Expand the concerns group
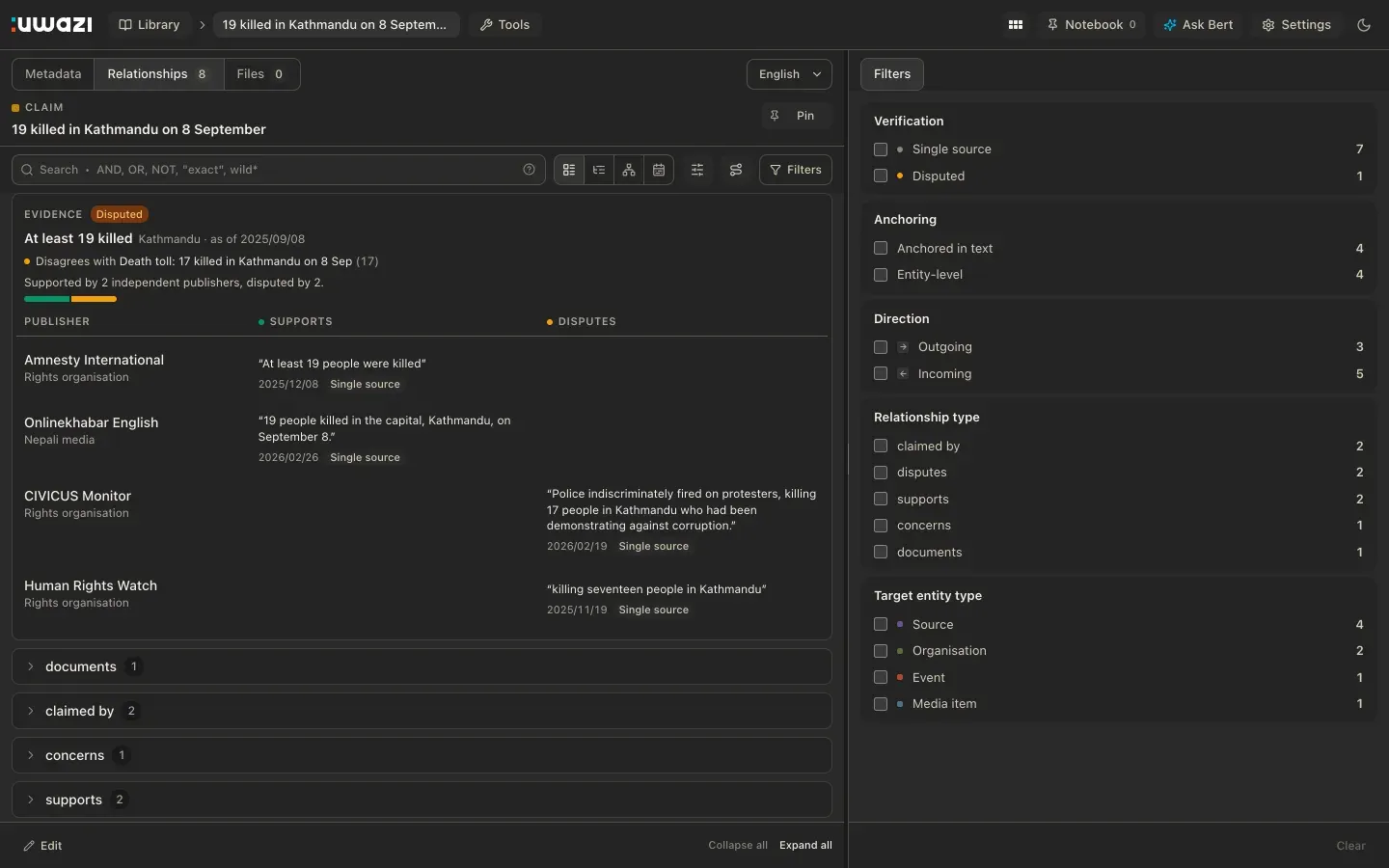The image size is (1389, 868). pyautogui.click(x=422, y=755)
